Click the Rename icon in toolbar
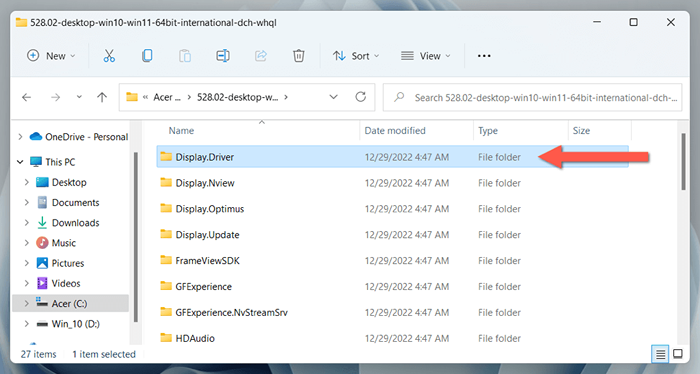Screen dimensions: 700x374 (x=223, y=56)
